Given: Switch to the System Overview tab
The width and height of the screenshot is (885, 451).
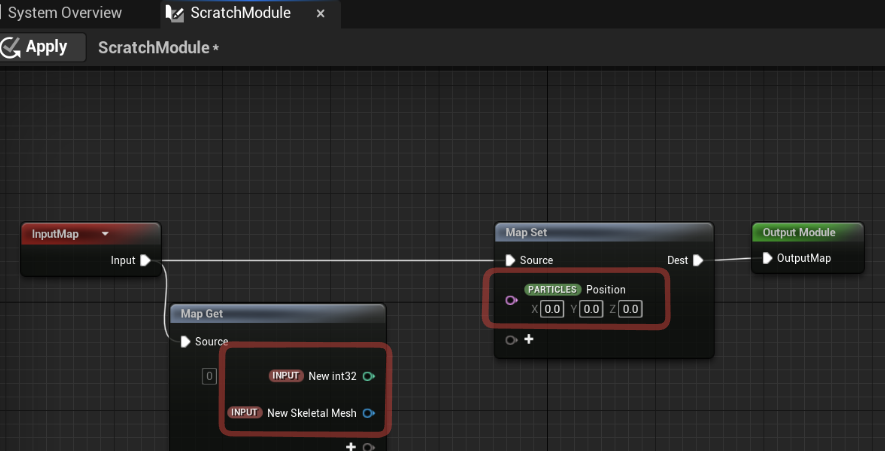Looking at the screenshot, I should click(64, 13).
